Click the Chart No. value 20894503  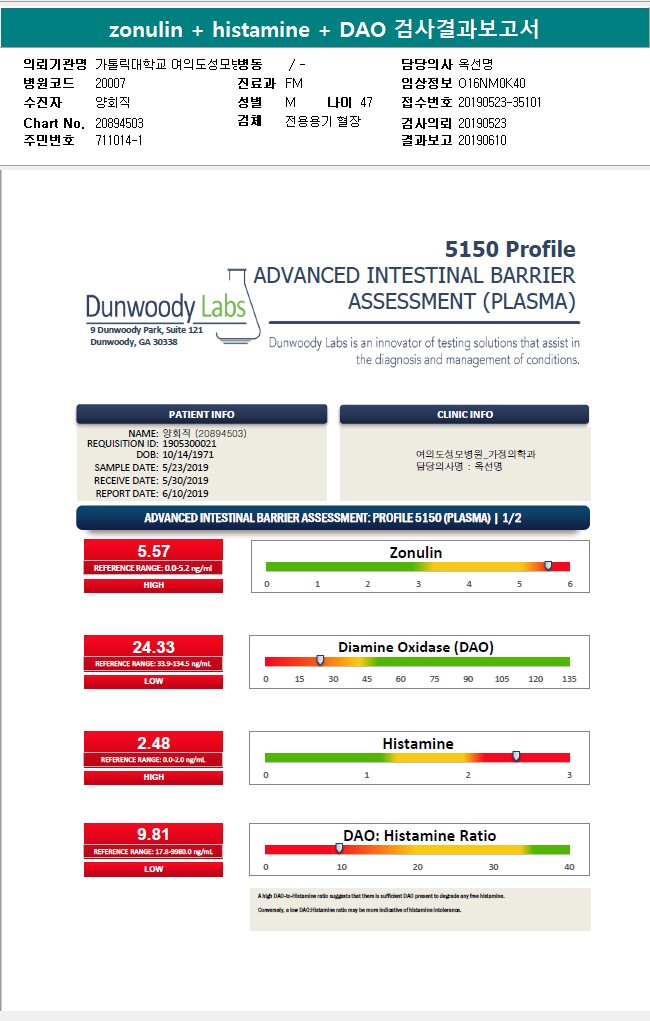click(x=119, y=123)
